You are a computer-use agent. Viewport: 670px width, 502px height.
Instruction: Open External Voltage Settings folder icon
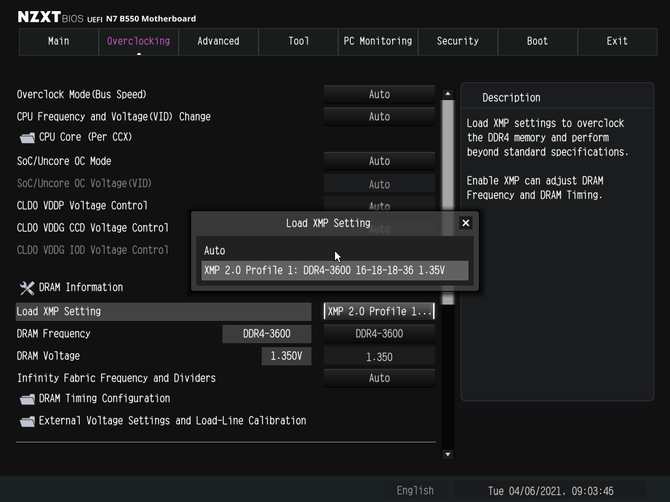click(27, 421)
